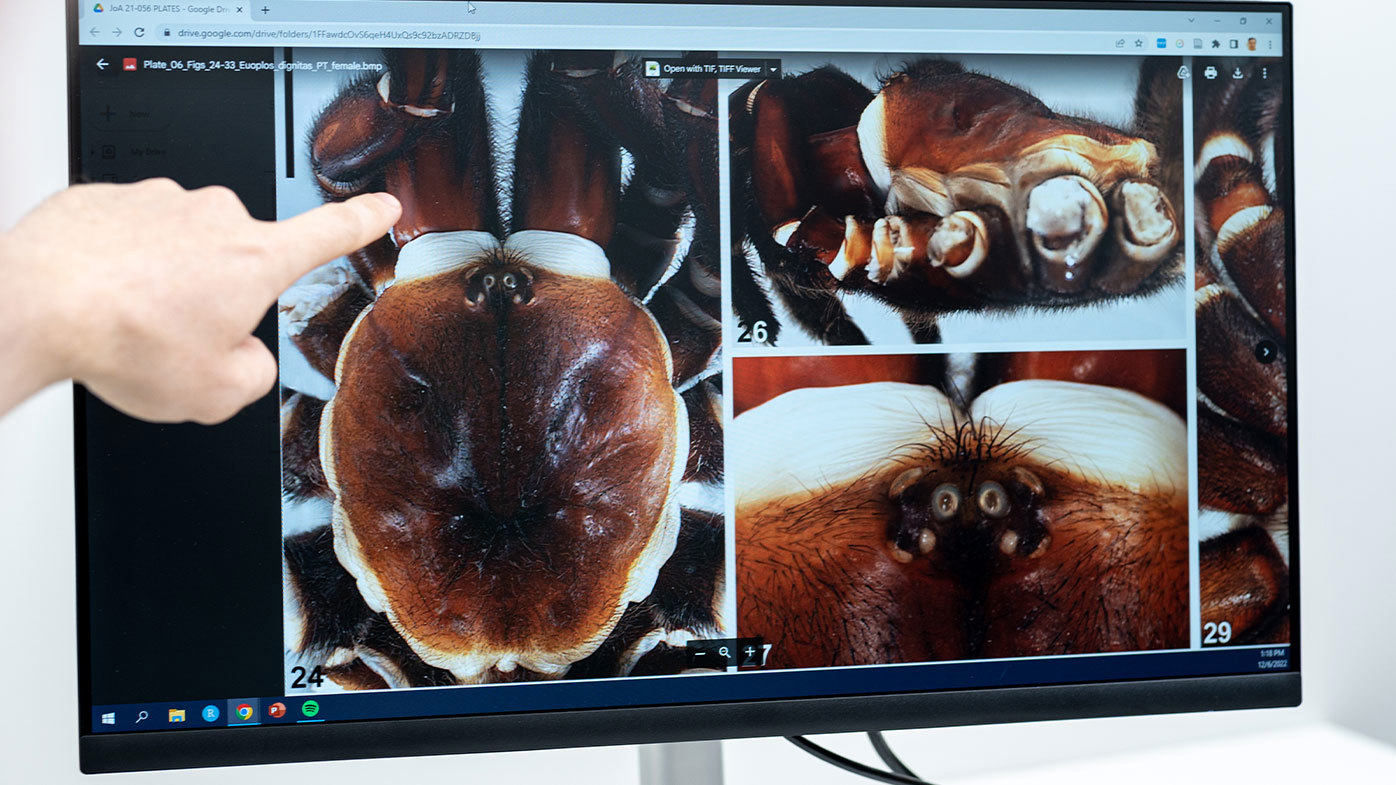Open the Windows Start menu

pyautogui.click(x=108, y=718)
